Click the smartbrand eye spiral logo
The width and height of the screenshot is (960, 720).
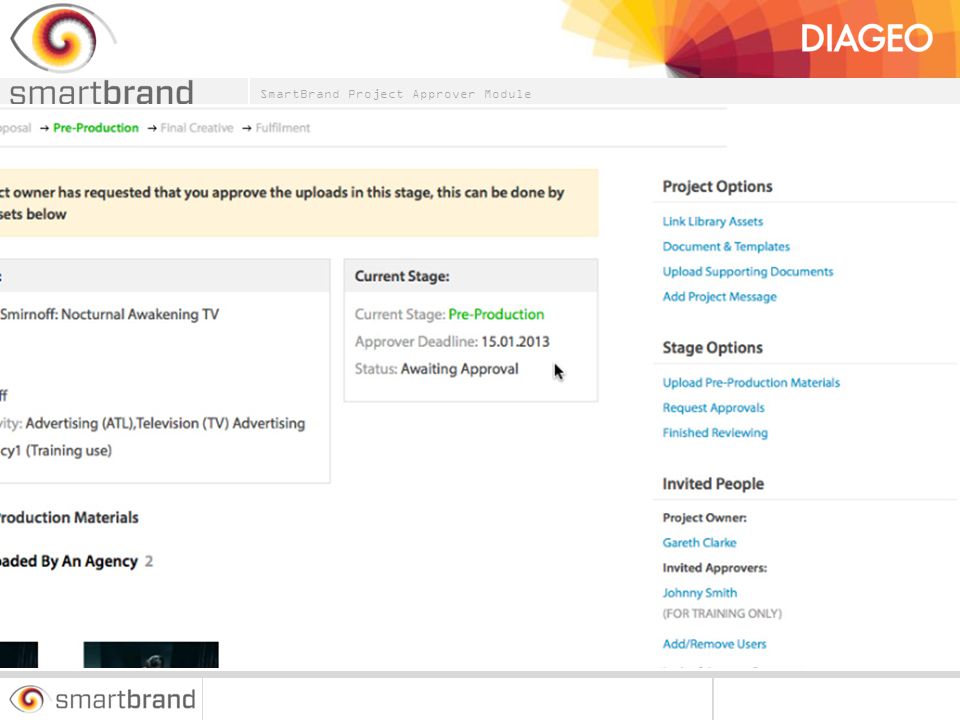tap(63, 38)
